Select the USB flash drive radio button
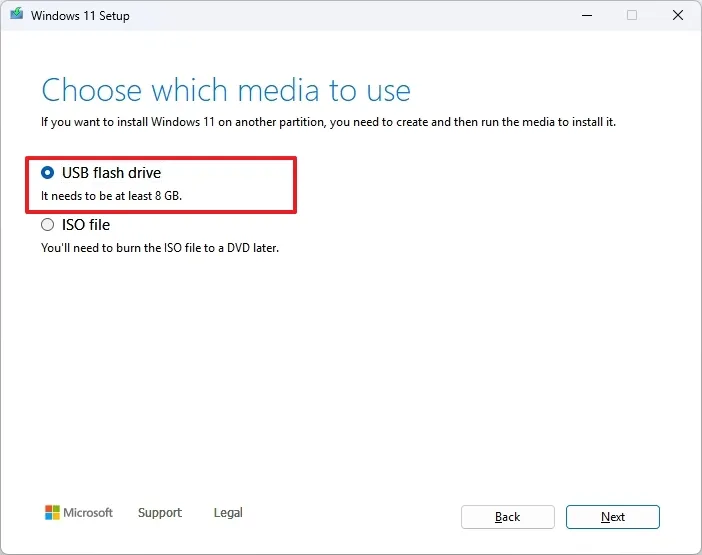The height and width of the screenshot is (555, 702). coord(48,173)
